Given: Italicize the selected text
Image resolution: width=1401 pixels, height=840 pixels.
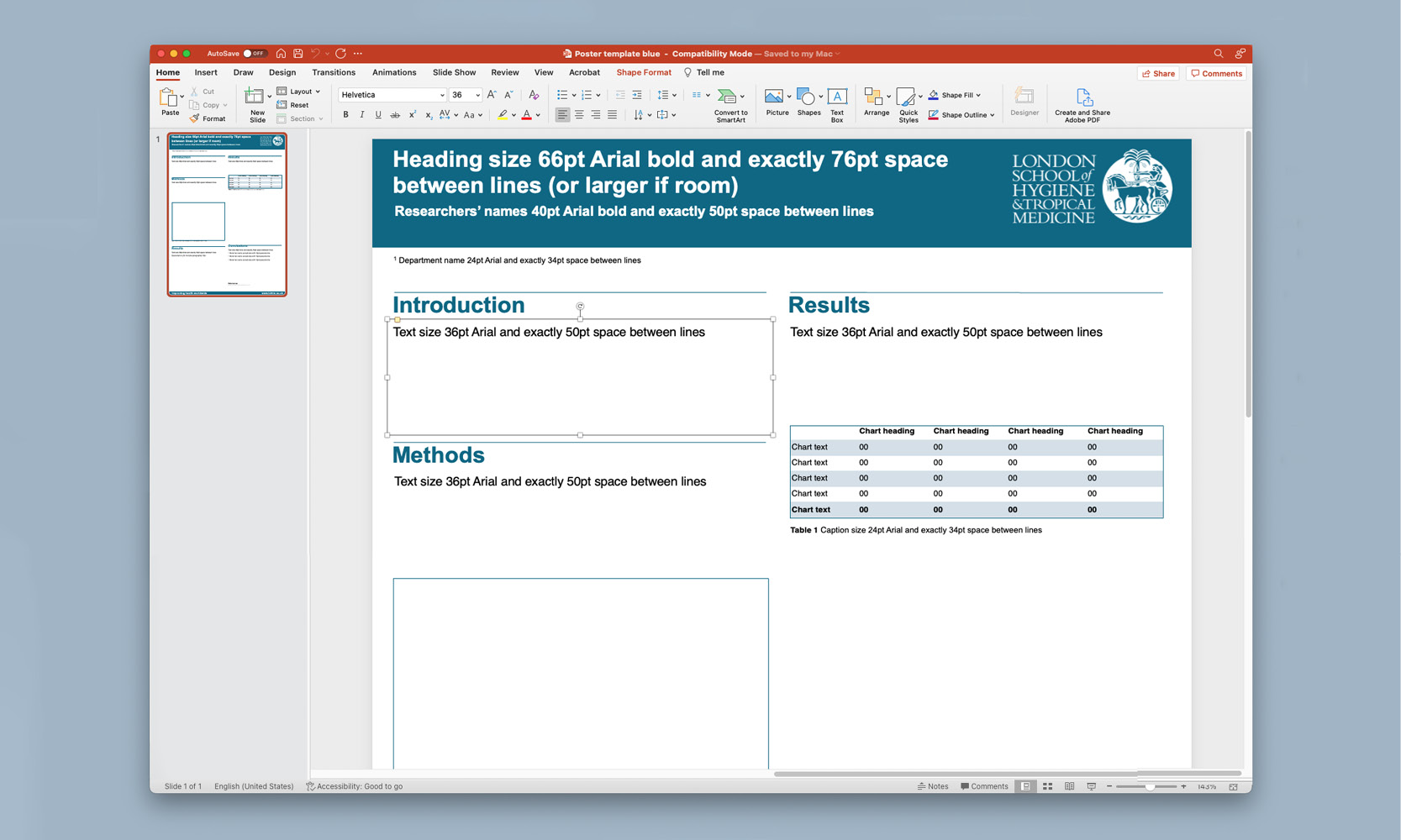Looking at the screenshot, I should tap(361, 114).
